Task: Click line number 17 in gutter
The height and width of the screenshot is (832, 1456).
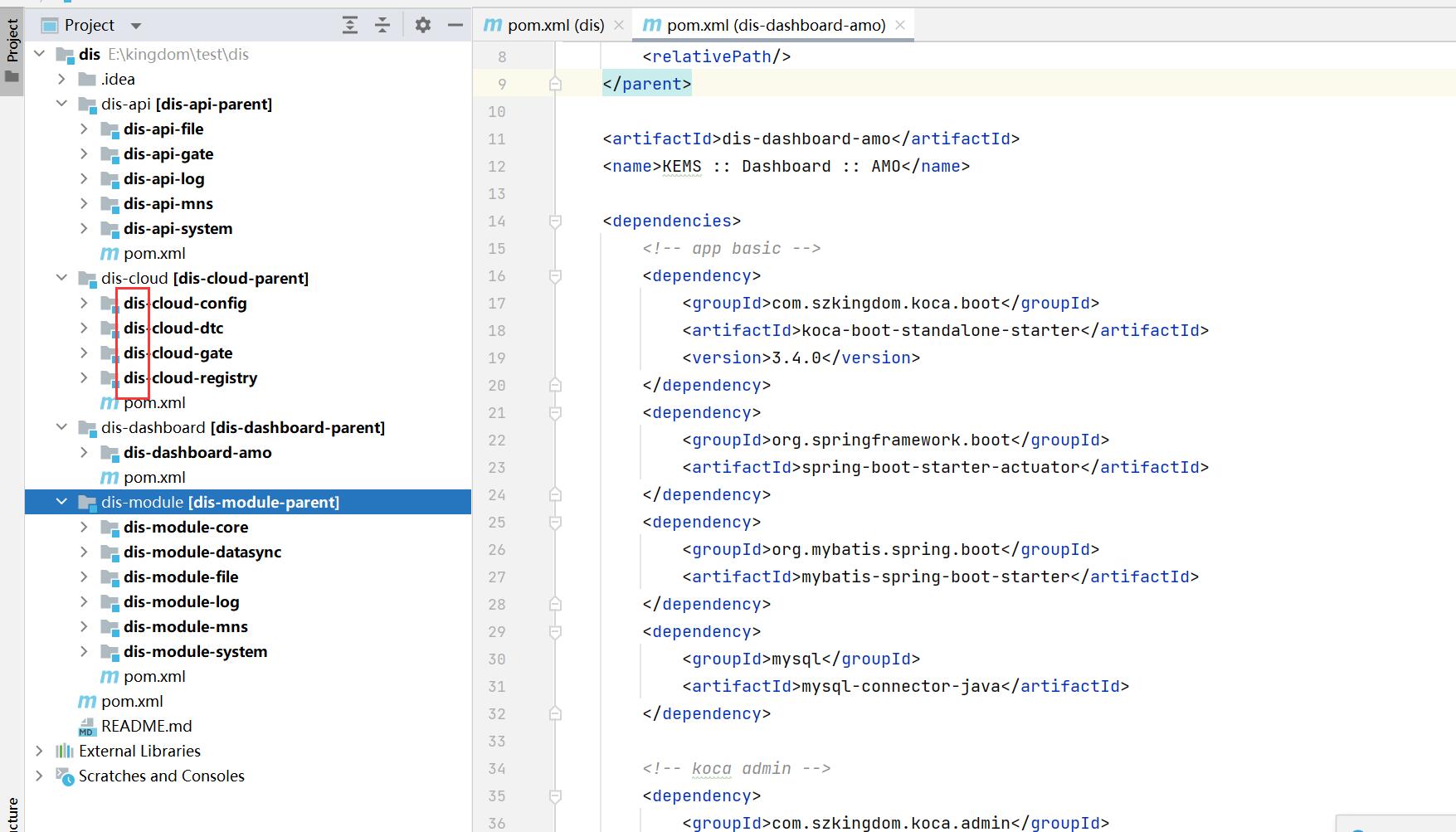Action: coord(497,303)
